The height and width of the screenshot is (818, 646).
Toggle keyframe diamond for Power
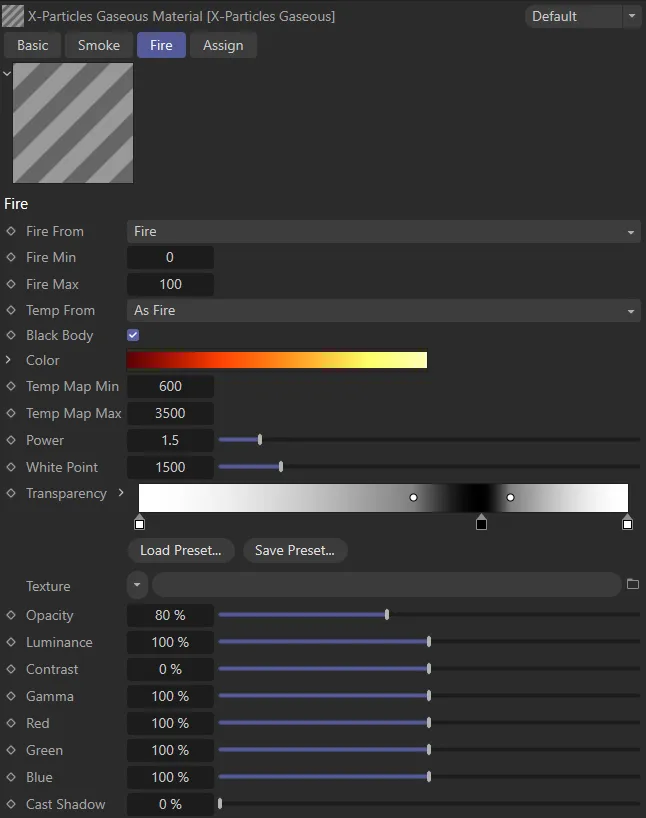pyautogui.click(x=11, y=440)
